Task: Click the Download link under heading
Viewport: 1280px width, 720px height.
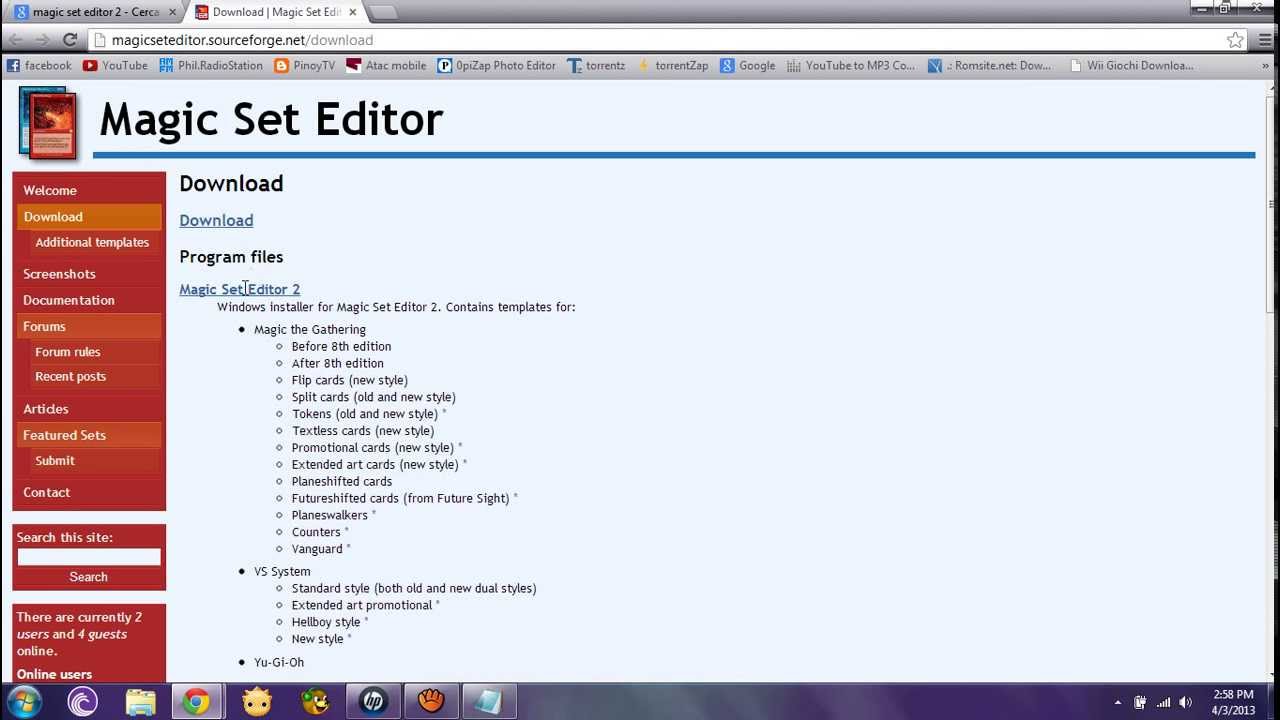Action: [216, 220]
